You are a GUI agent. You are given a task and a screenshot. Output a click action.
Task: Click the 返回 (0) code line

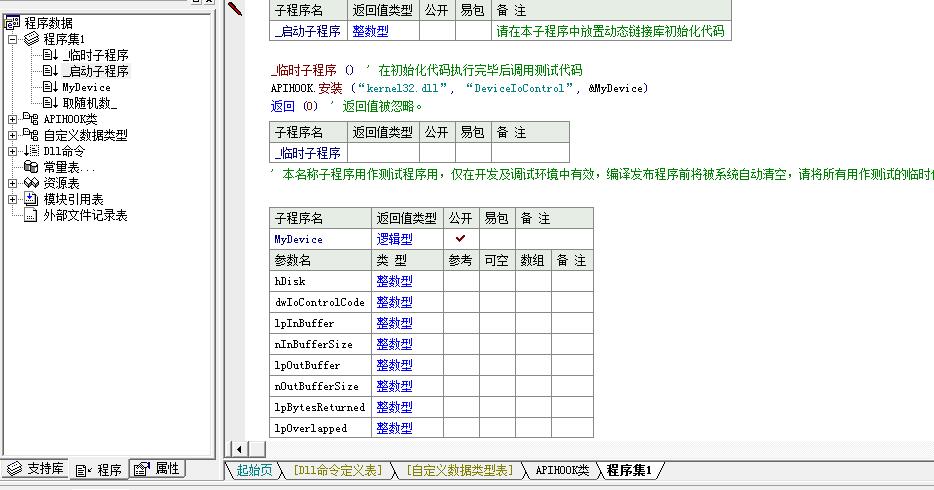coord(346,107)
